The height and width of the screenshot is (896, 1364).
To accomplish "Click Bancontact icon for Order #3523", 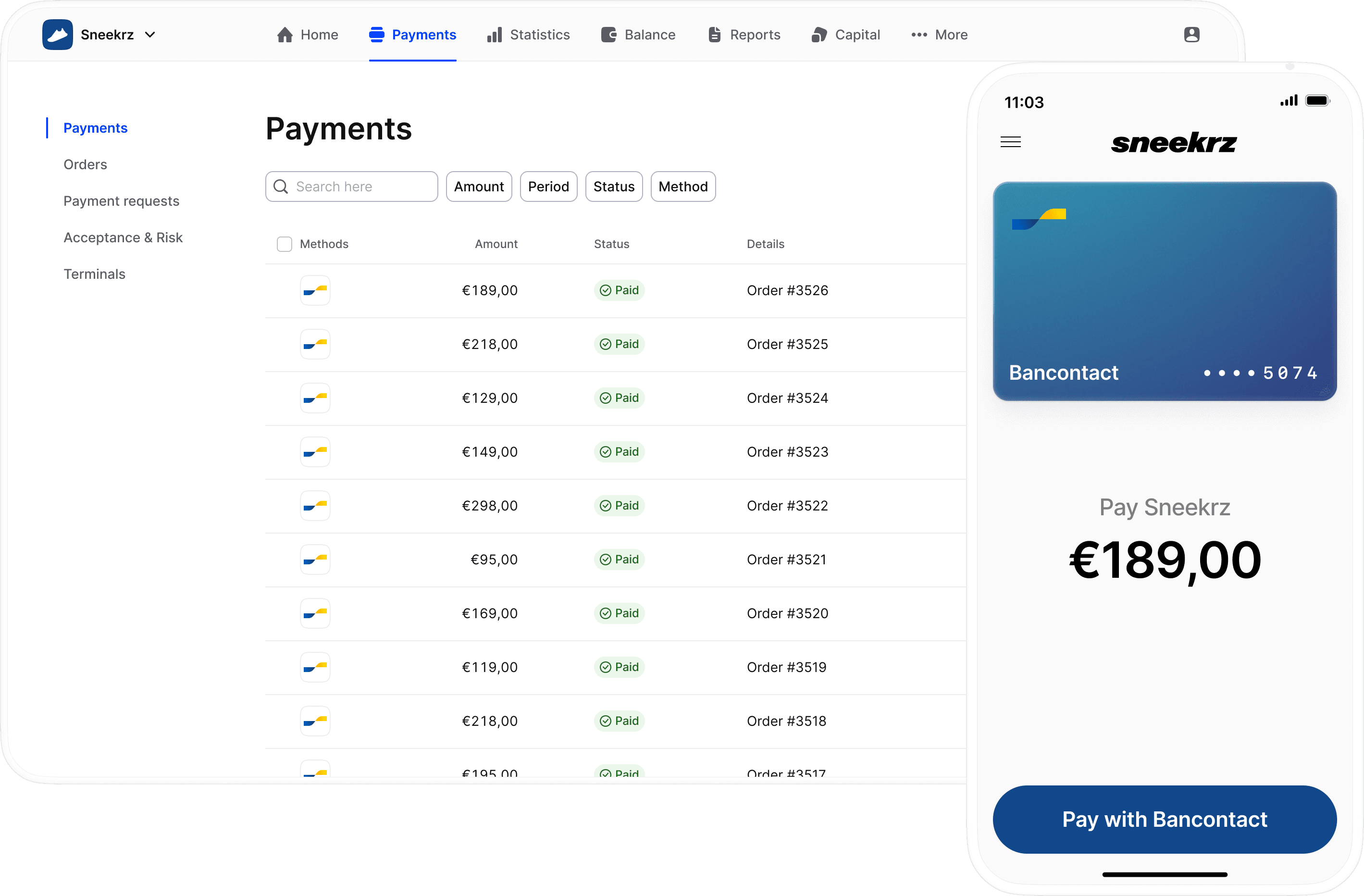I will (x=315, y=452).
